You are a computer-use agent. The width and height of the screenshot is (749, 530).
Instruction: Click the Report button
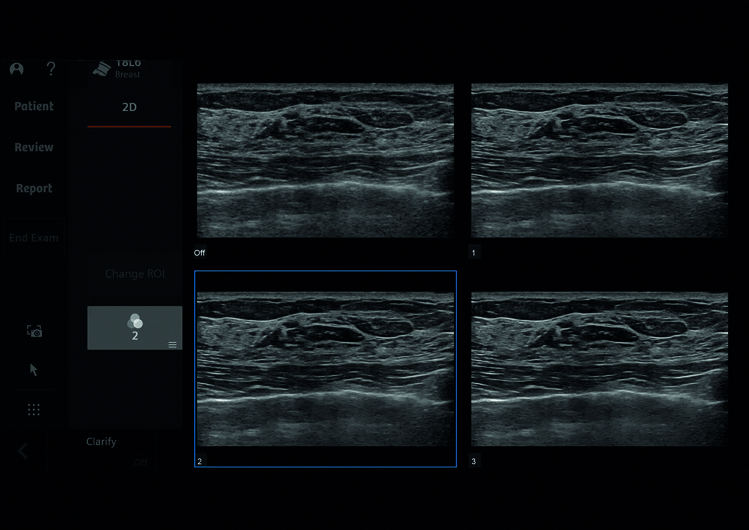tap(34, 189)
